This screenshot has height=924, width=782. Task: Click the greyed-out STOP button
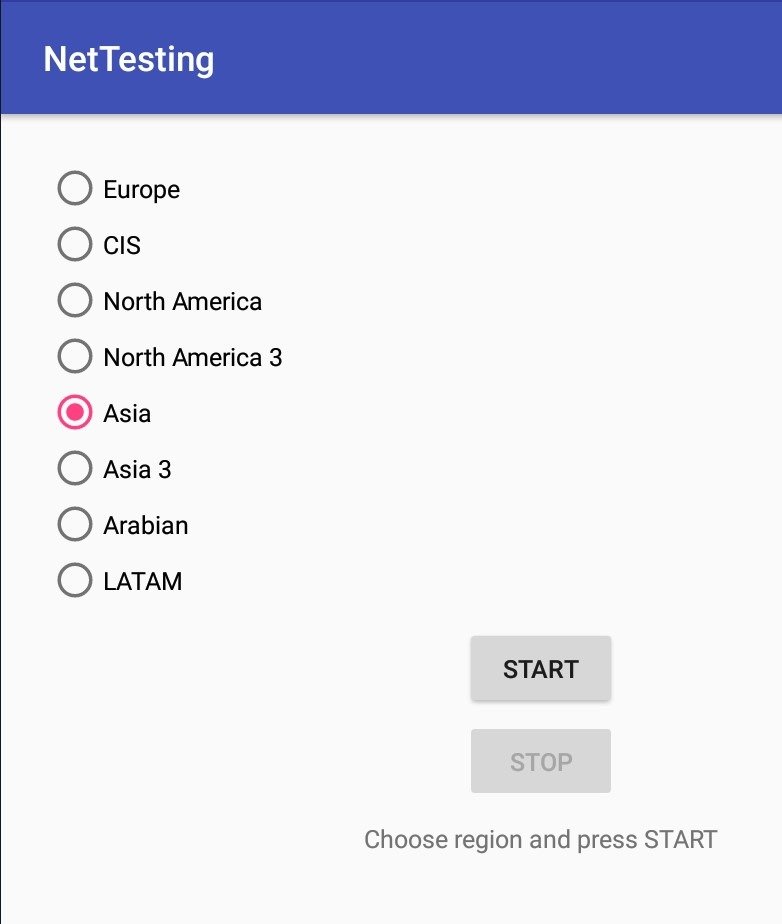540,761
